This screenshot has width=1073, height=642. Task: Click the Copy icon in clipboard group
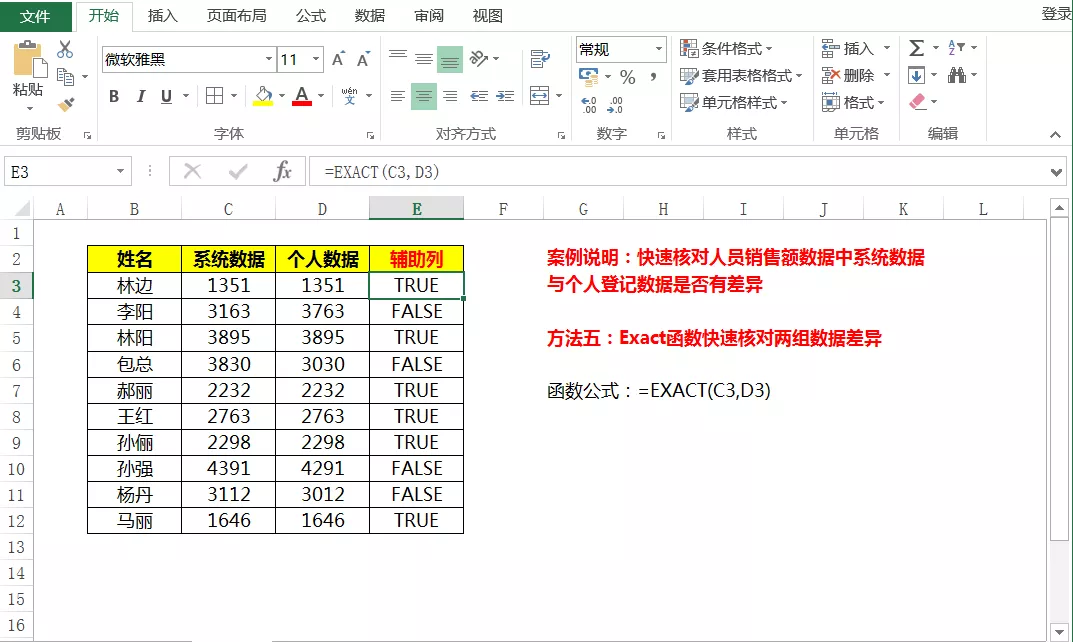coord(66,77)
